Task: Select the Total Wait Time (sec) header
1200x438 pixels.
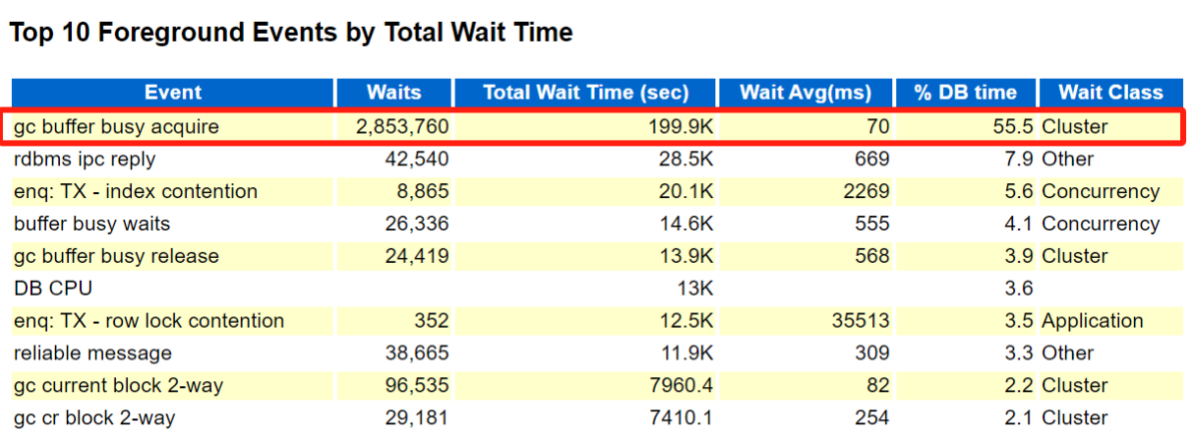Action: point(586,93)
